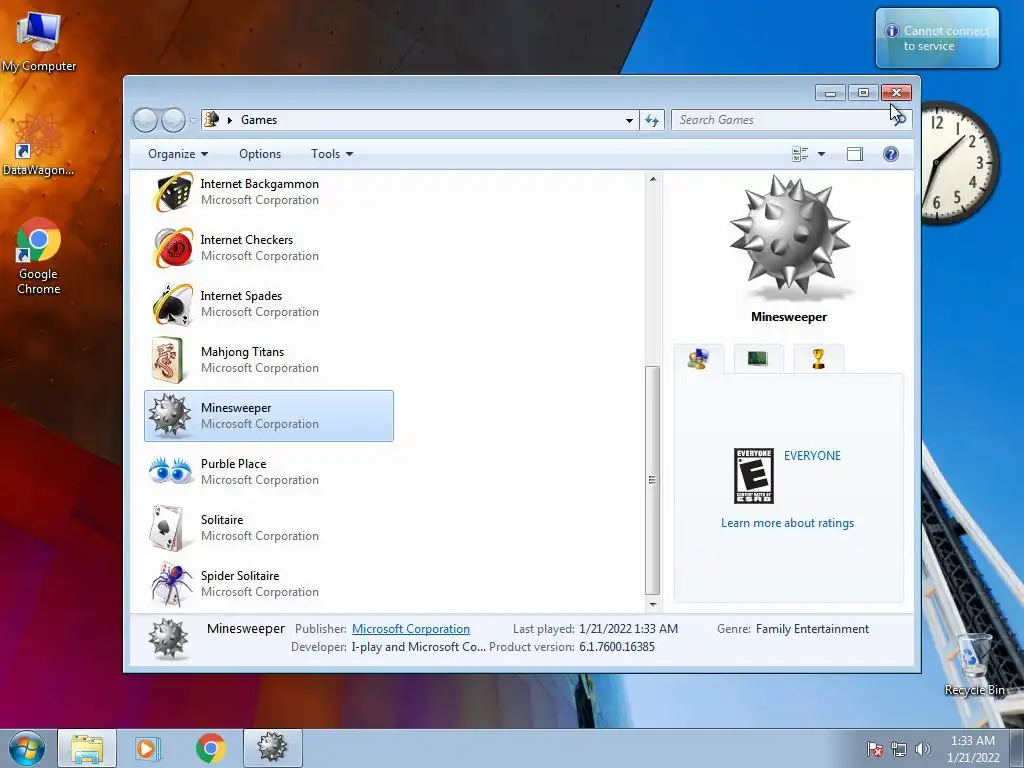Click the Search Games input field
The height and width of the screenshot is (768, 1024).
pyautogui.click(x=782, y=120)
